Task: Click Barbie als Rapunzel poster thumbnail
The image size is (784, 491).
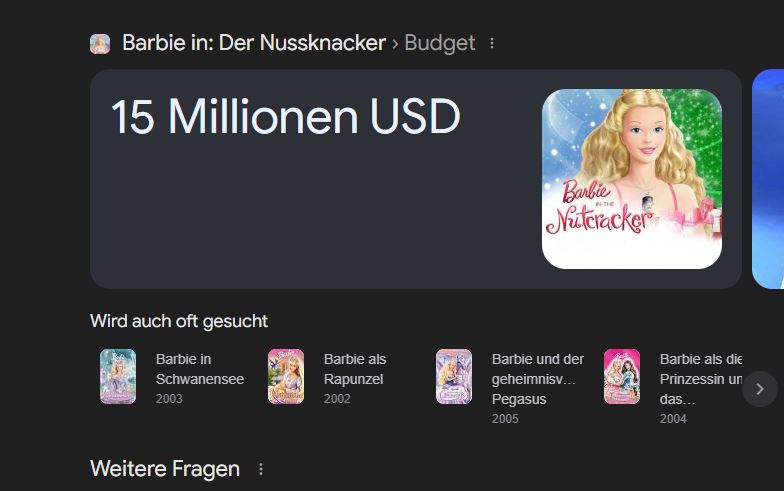Action: tap(286, 376)
